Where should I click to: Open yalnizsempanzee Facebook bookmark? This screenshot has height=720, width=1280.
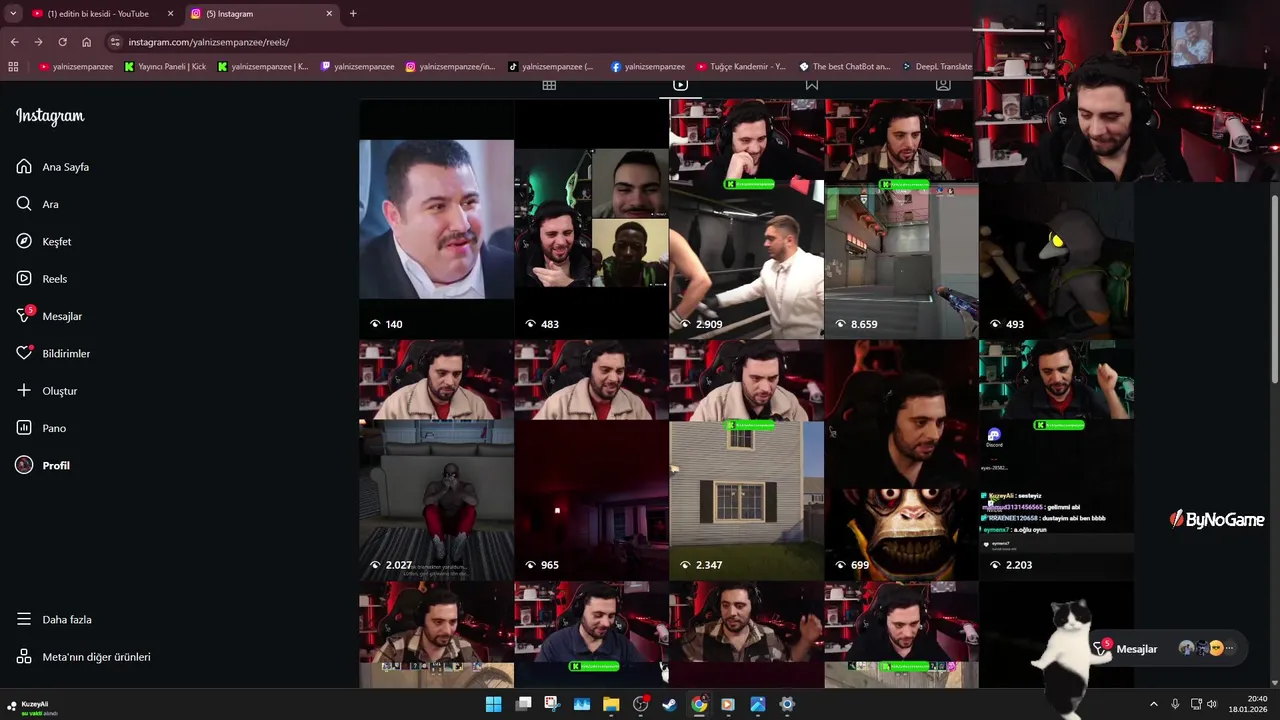click(x=648, y=67)
